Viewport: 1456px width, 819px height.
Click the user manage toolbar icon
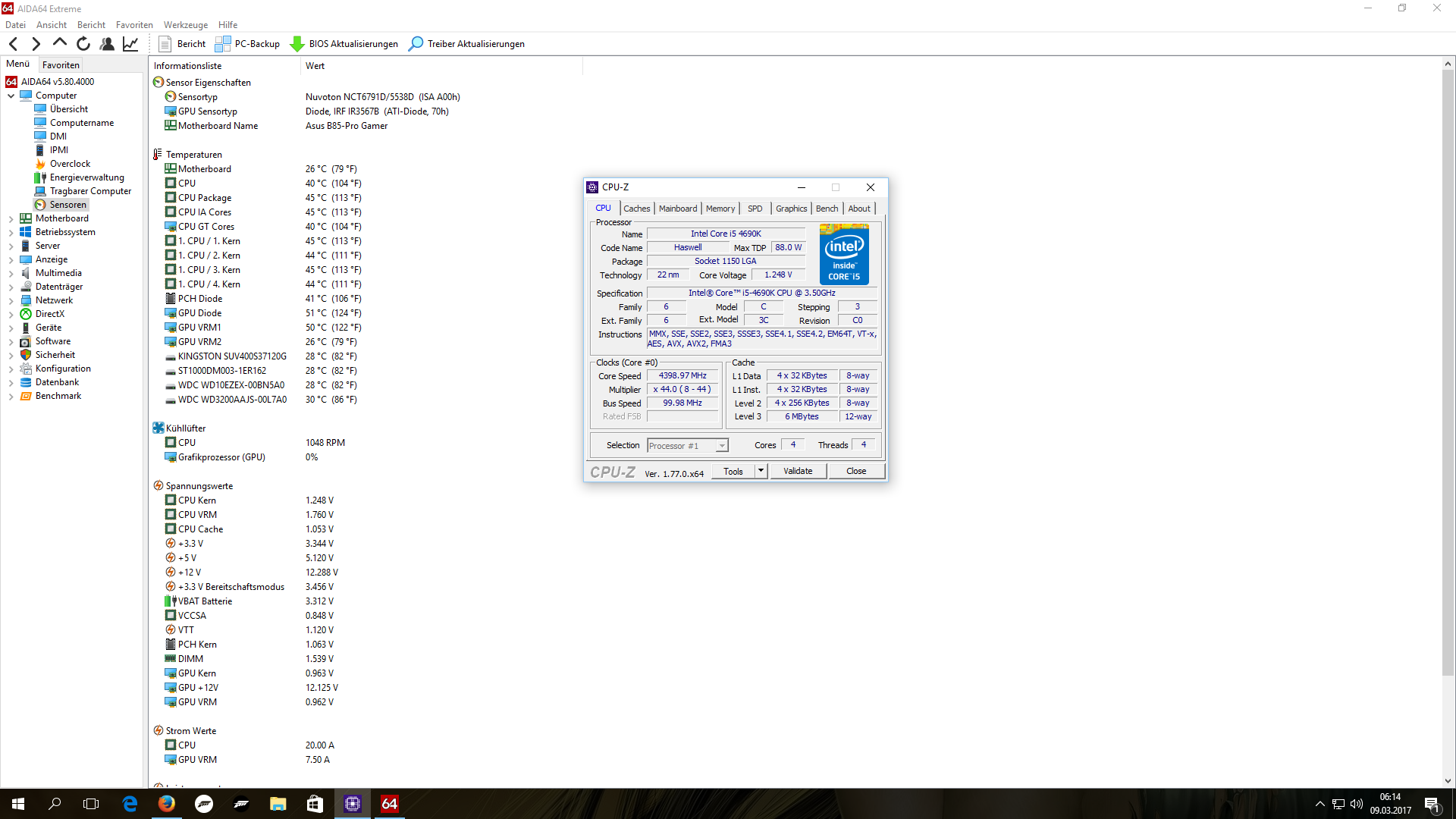(107, 44)
